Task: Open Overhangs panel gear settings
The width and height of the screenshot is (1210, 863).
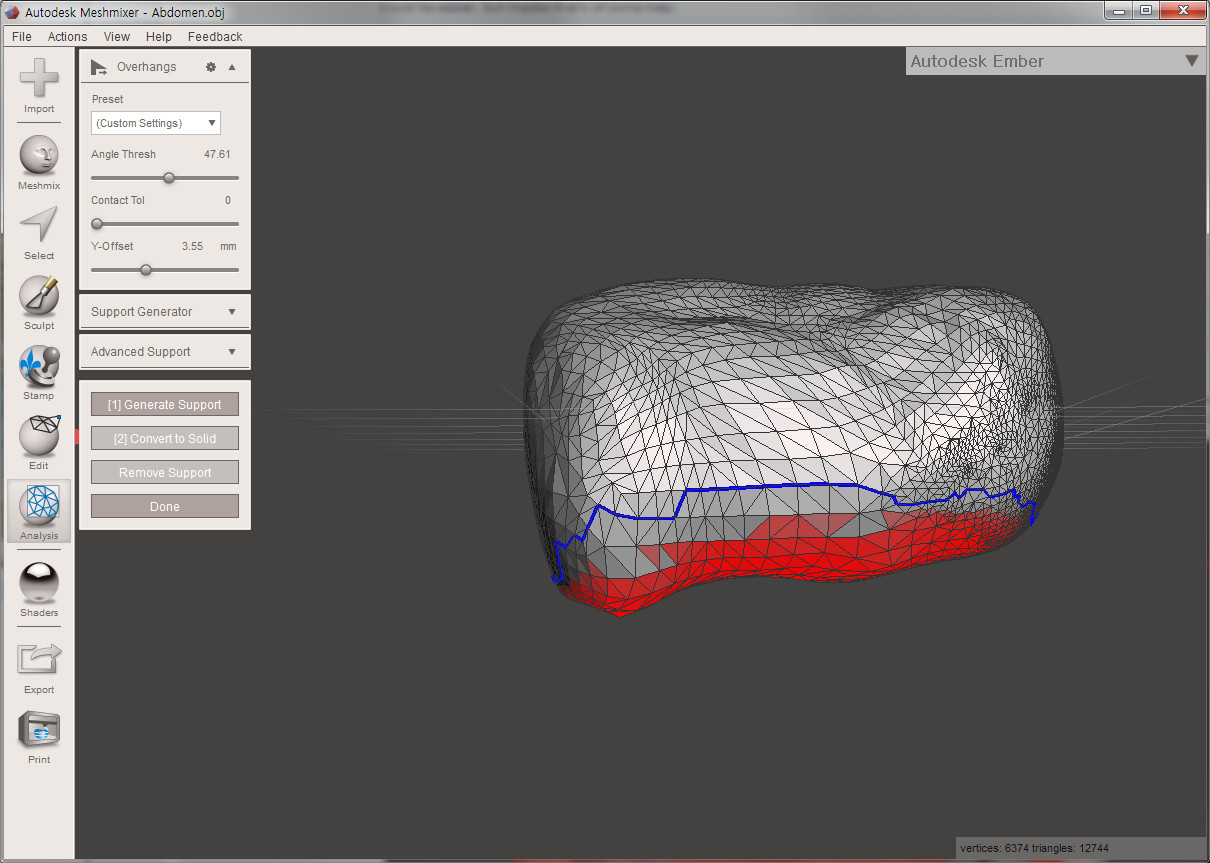Action: coord(211,67)
